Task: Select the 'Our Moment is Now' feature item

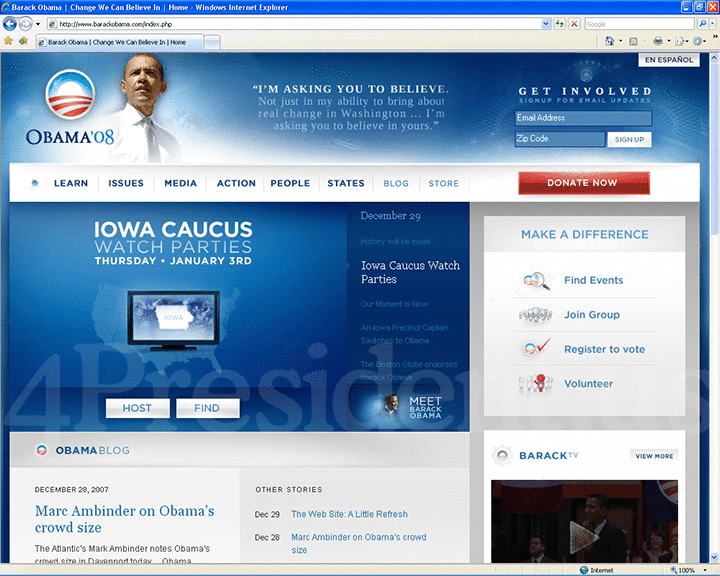Action: [394, 304]
